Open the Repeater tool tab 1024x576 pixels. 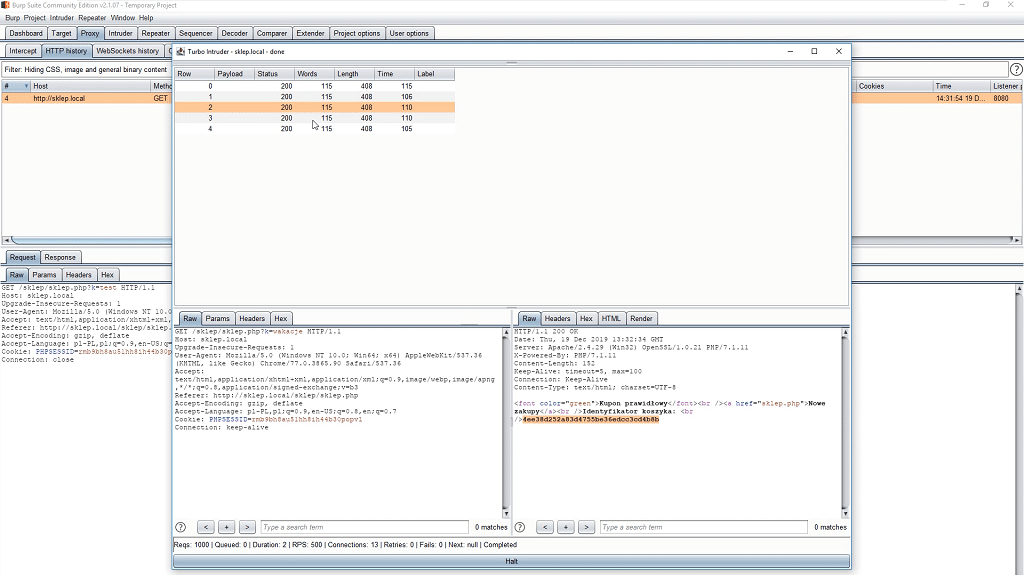[x=155, y=33]
